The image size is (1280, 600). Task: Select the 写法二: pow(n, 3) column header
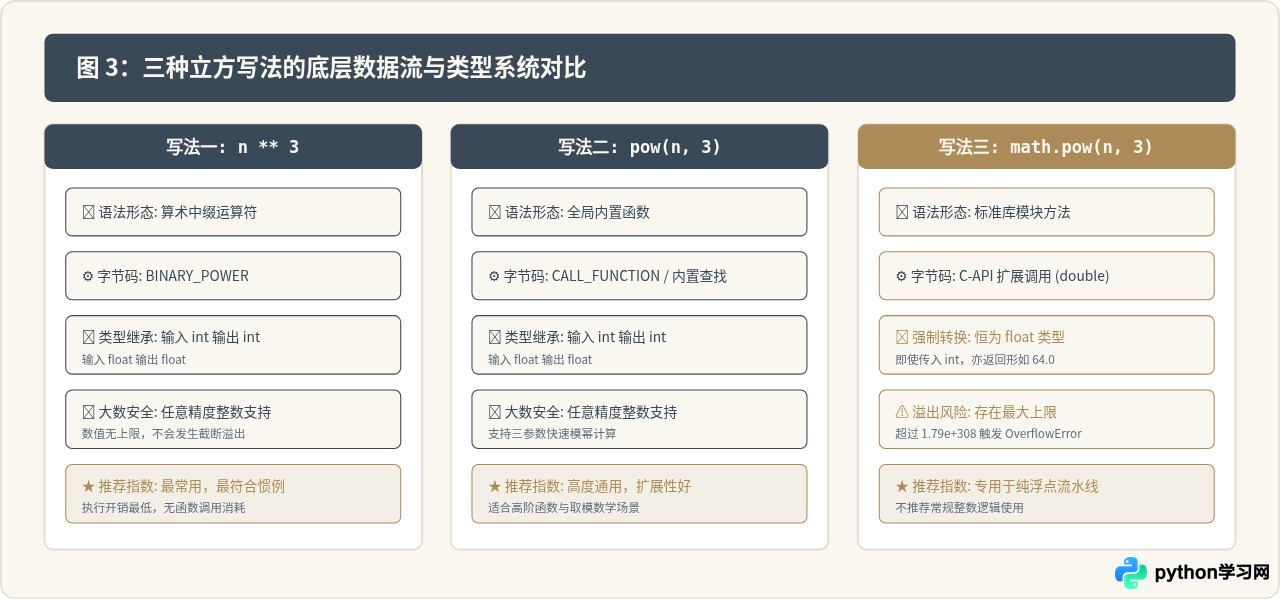pyautogui.click(x=639, y=147)
